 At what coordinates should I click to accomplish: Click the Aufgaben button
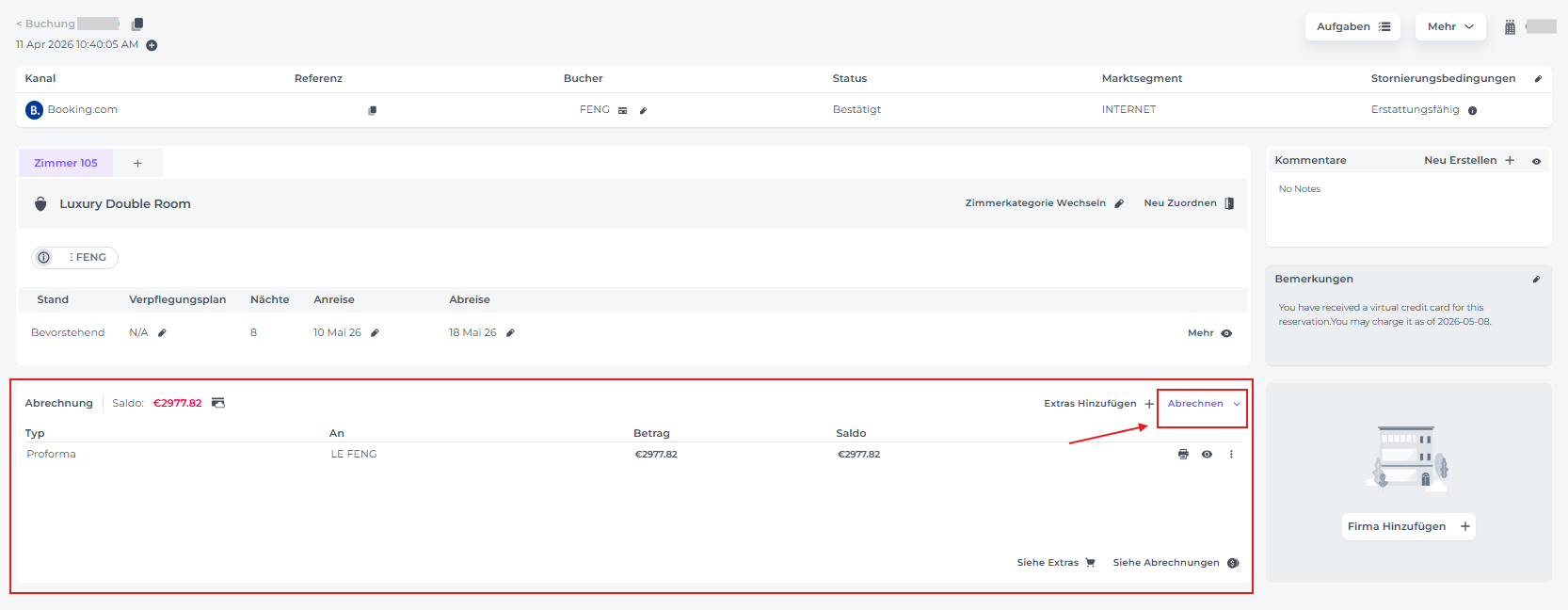tap(1352, 26)
